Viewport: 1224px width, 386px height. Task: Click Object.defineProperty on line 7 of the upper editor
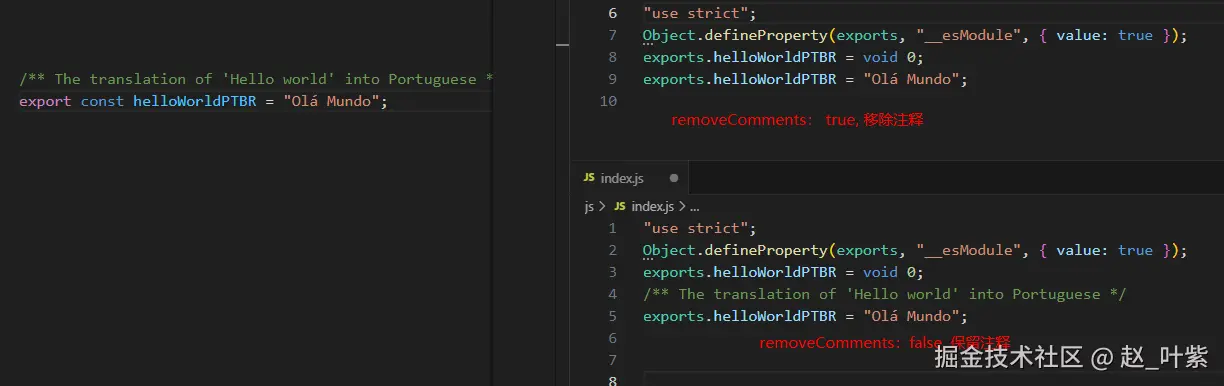click(x=734, y=35)
